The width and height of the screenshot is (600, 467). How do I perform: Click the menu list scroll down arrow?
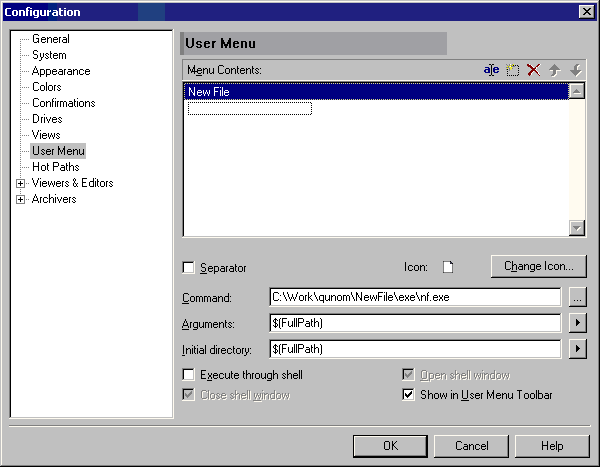click(x=577, y=228)
